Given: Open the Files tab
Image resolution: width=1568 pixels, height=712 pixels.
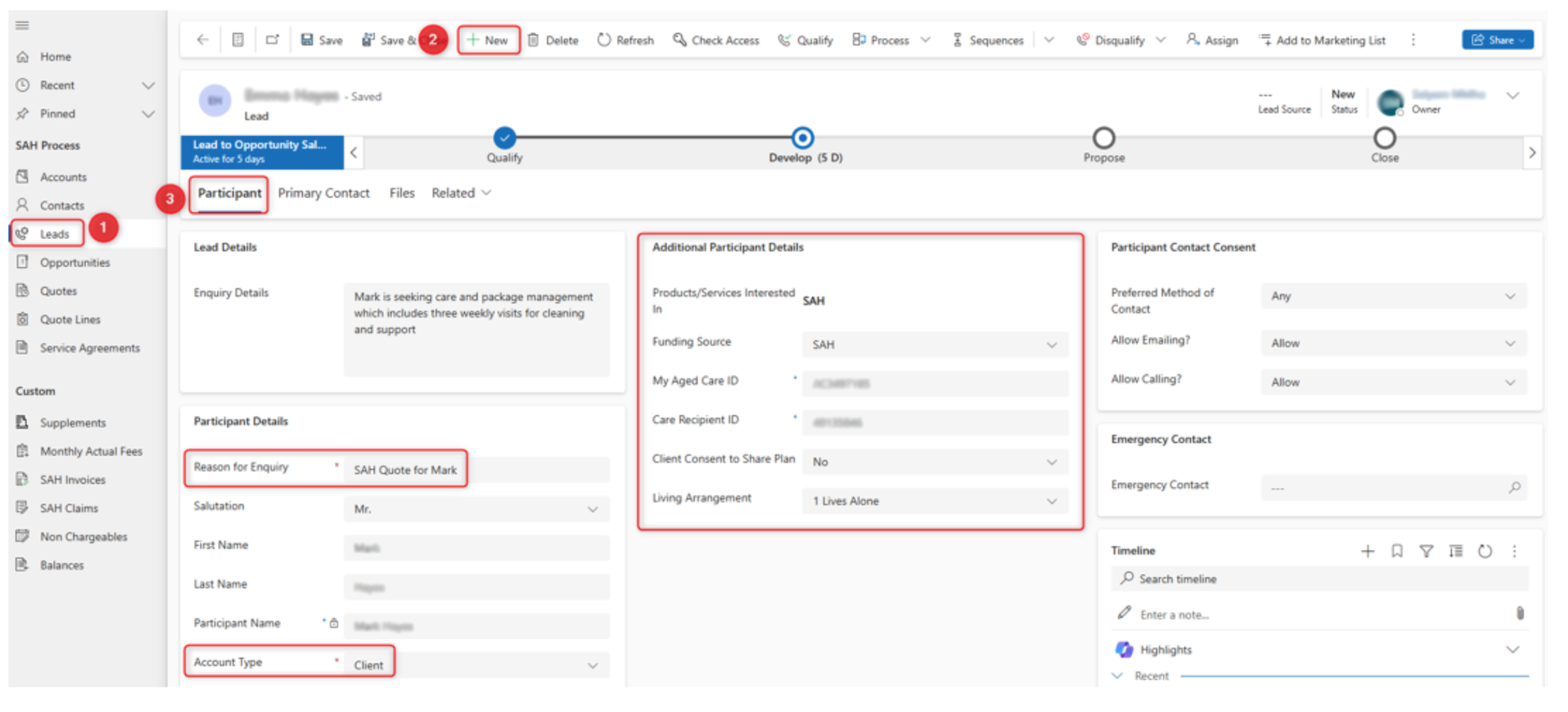Looking at the screenshot, I should click(x=402, y=193).
